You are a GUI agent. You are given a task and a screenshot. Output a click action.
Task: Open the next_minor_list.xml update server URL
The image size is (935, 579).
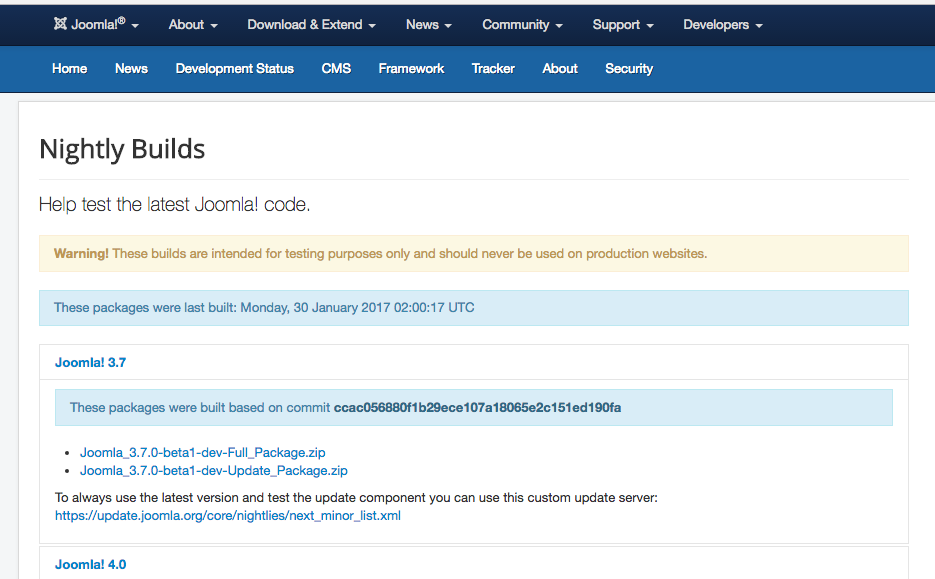click(x=228, y=515)
